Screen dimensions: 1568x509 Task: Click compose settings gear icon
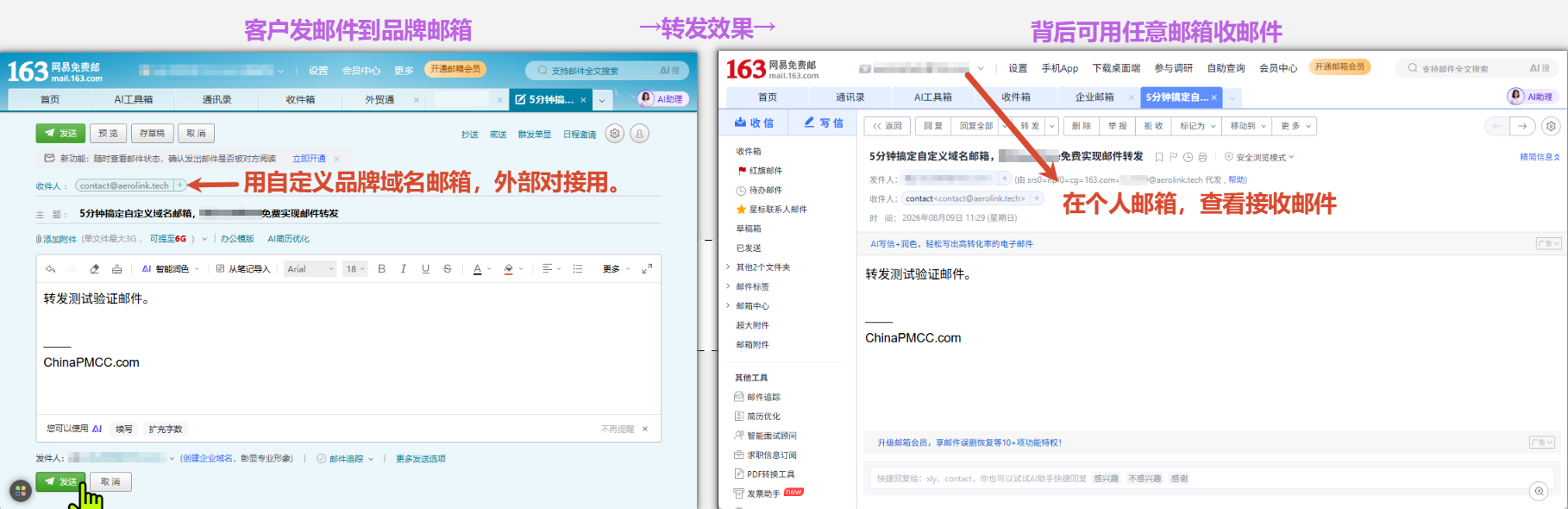(614, 134)
